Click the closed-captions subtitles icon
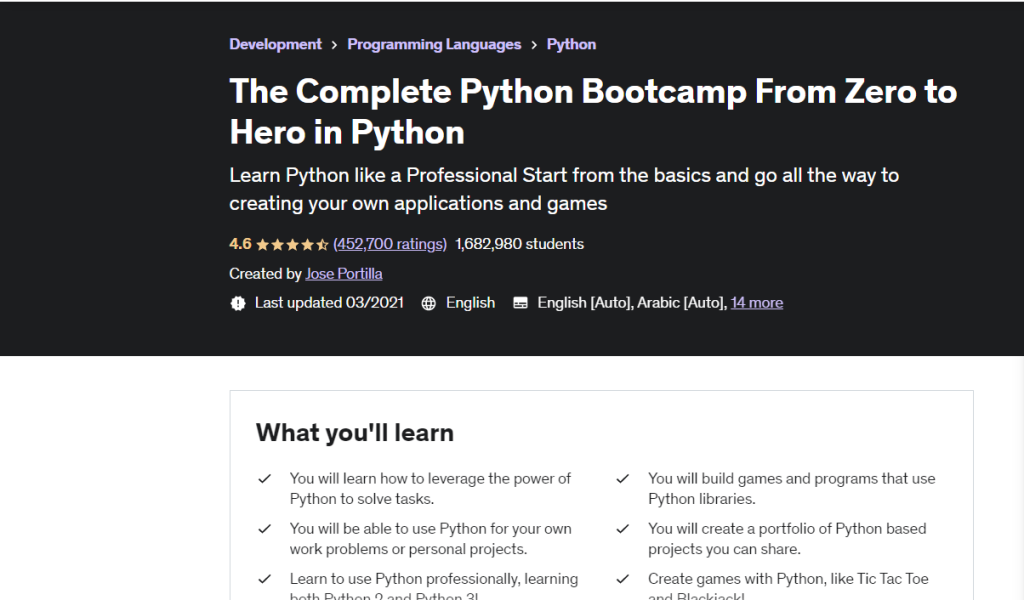 point(520,302)
